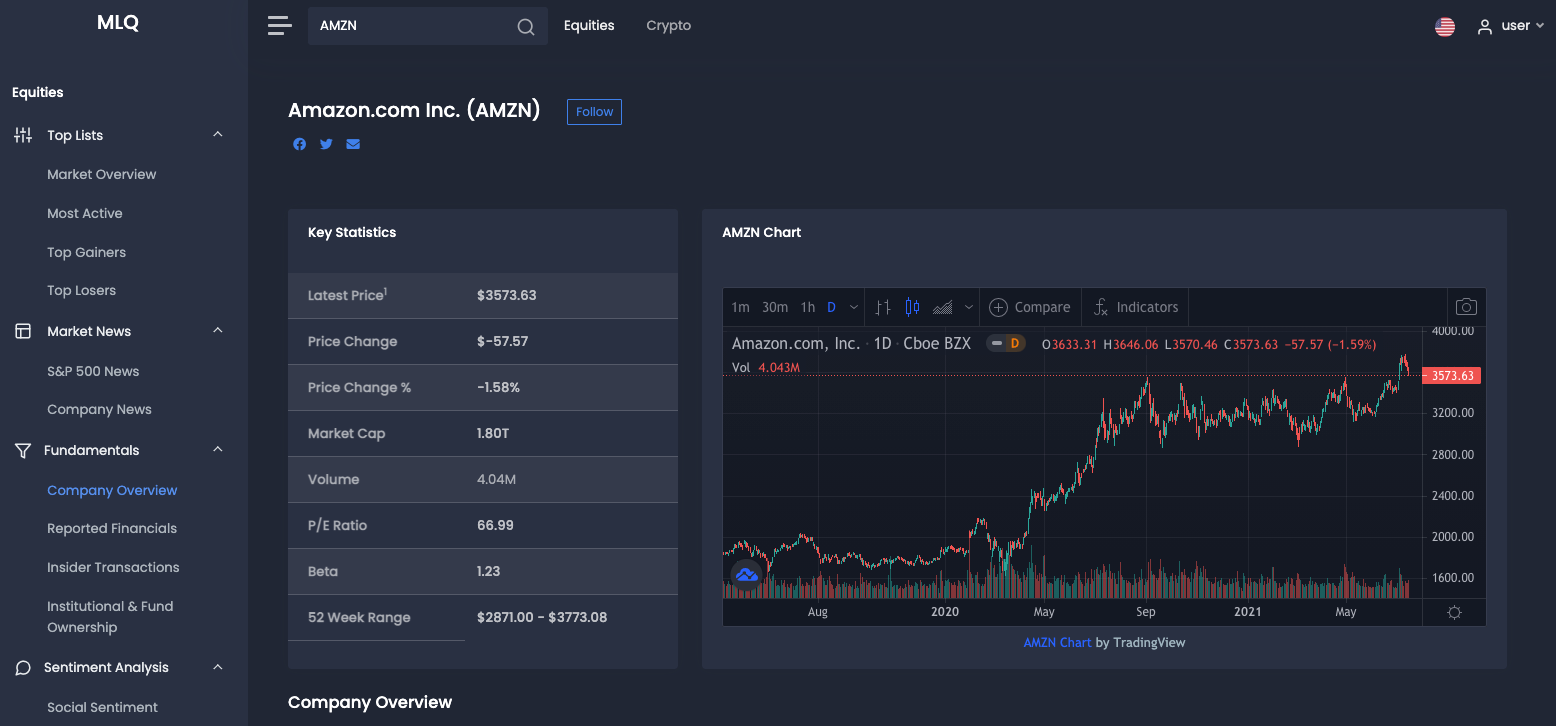Click the Market News newspaper icon
The height and width of the screenshot is (726, 1556).
point(23,331)
